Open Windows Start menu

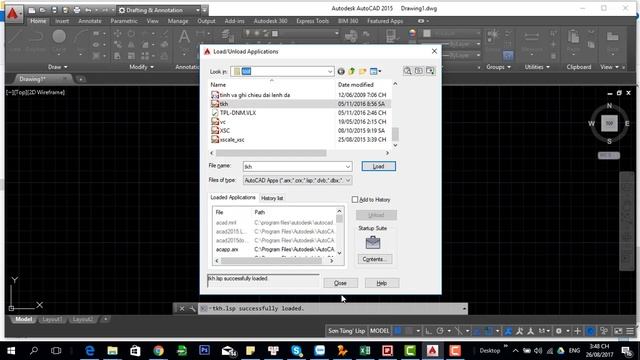(11, 351)
